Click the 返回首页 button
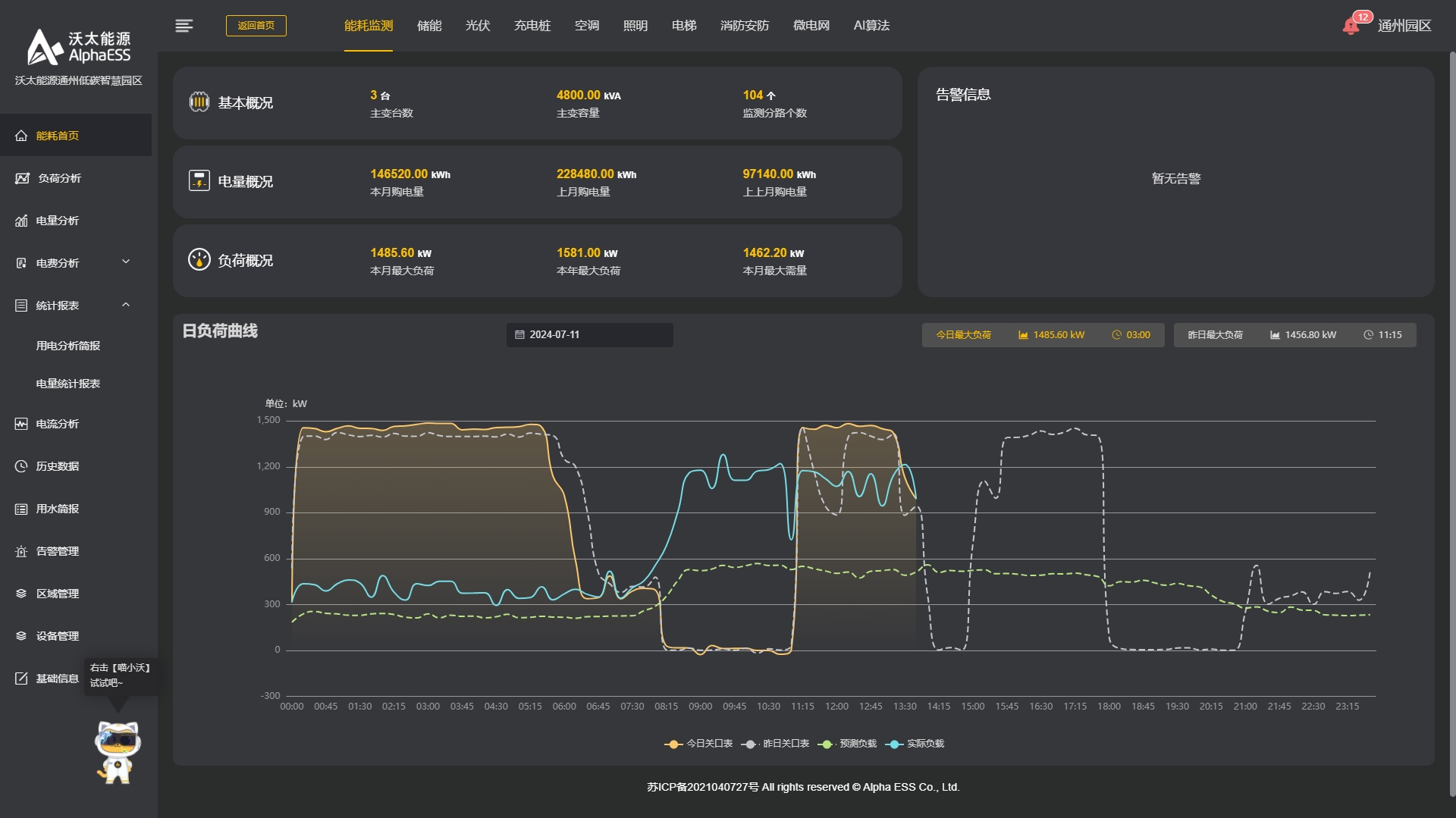 [x=256, y=26]
